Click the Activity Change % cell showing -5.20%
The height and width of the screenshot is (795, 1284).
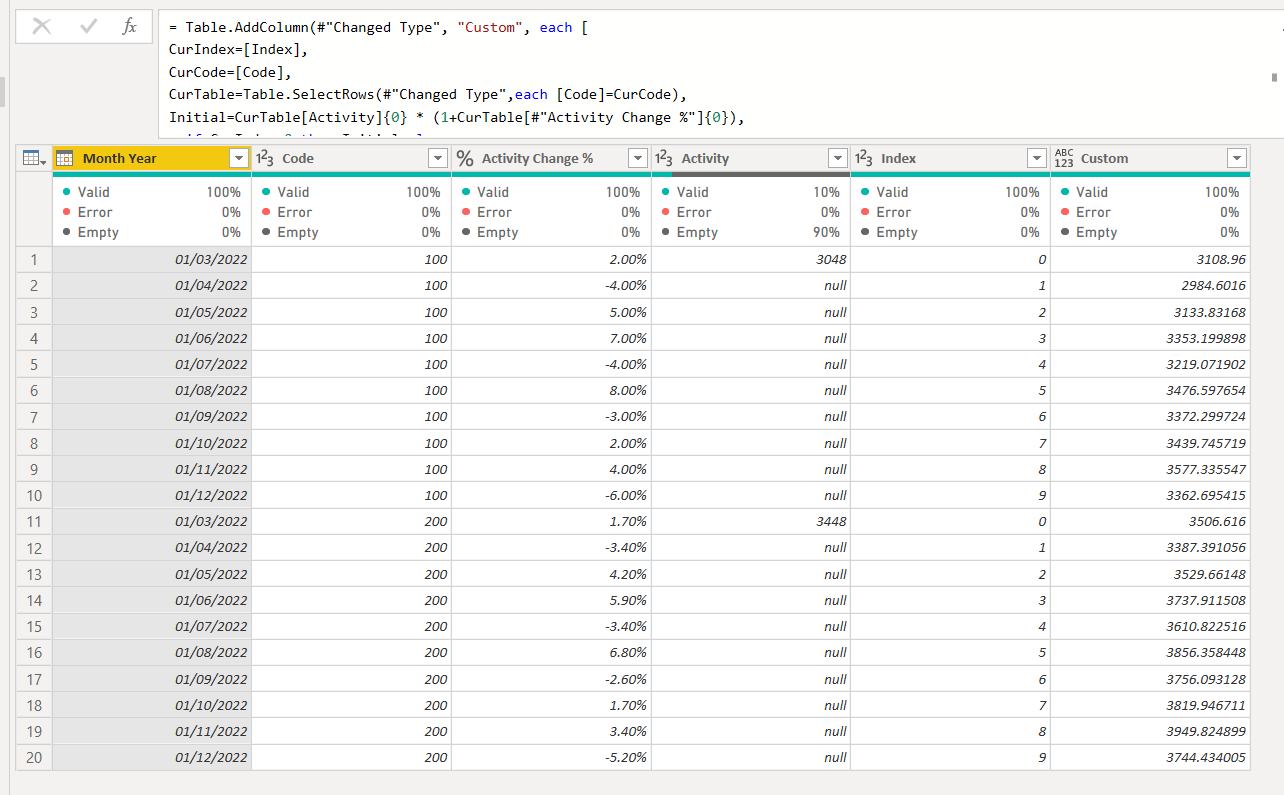(551, 757)
